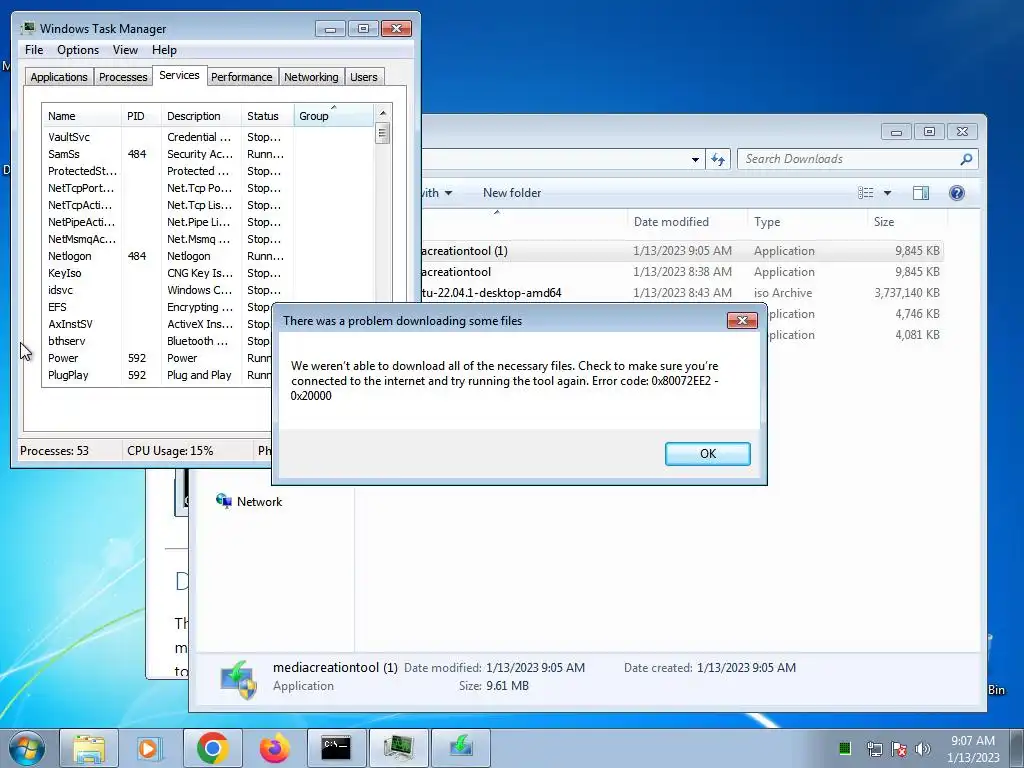Viewport: 1024px width, 768px height.
Task: Switch to media creation tool taskbar button
Action: click(461, 748)
